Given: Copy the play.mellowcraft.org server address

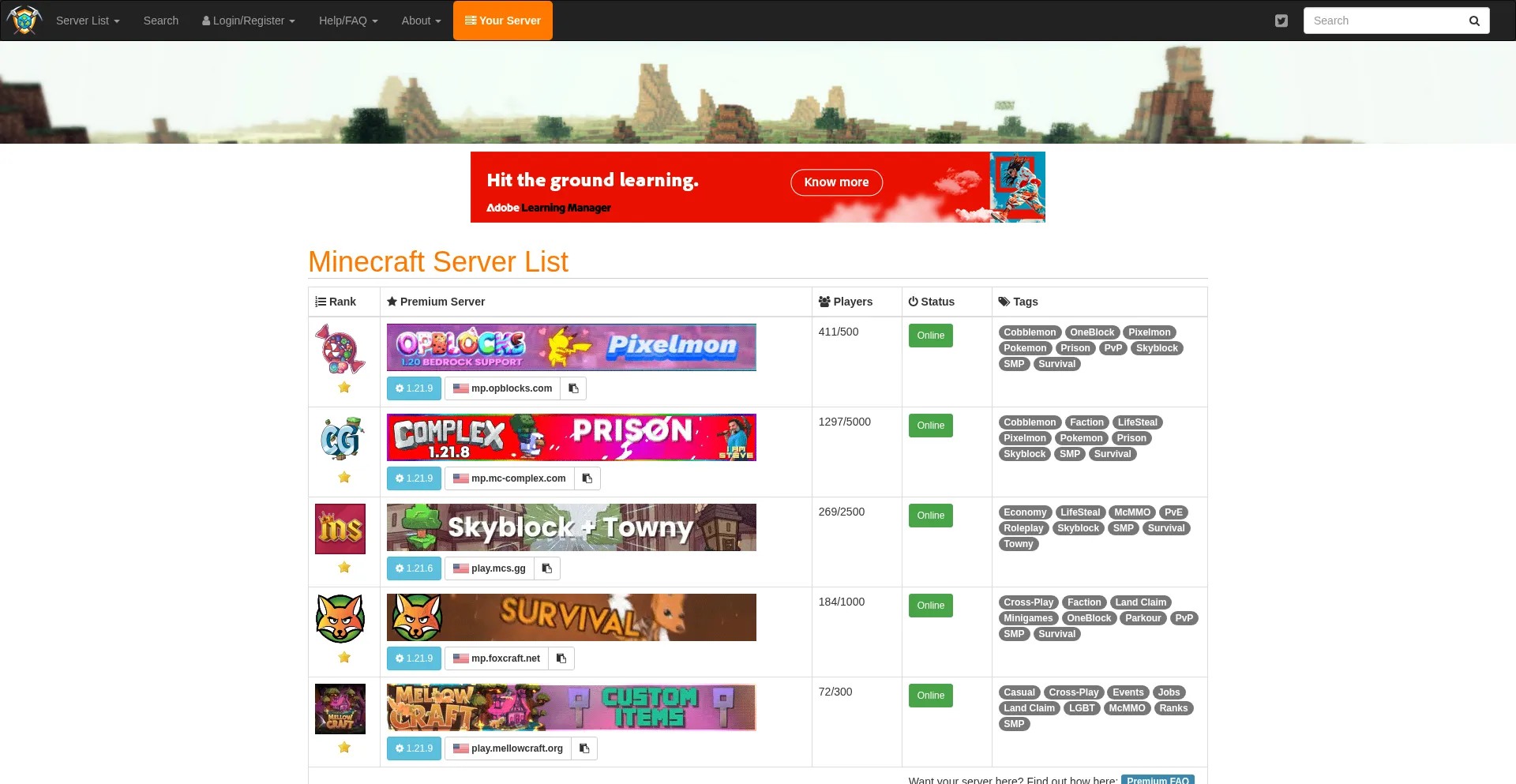Looking at the screenshot, I should click(584, 748).
